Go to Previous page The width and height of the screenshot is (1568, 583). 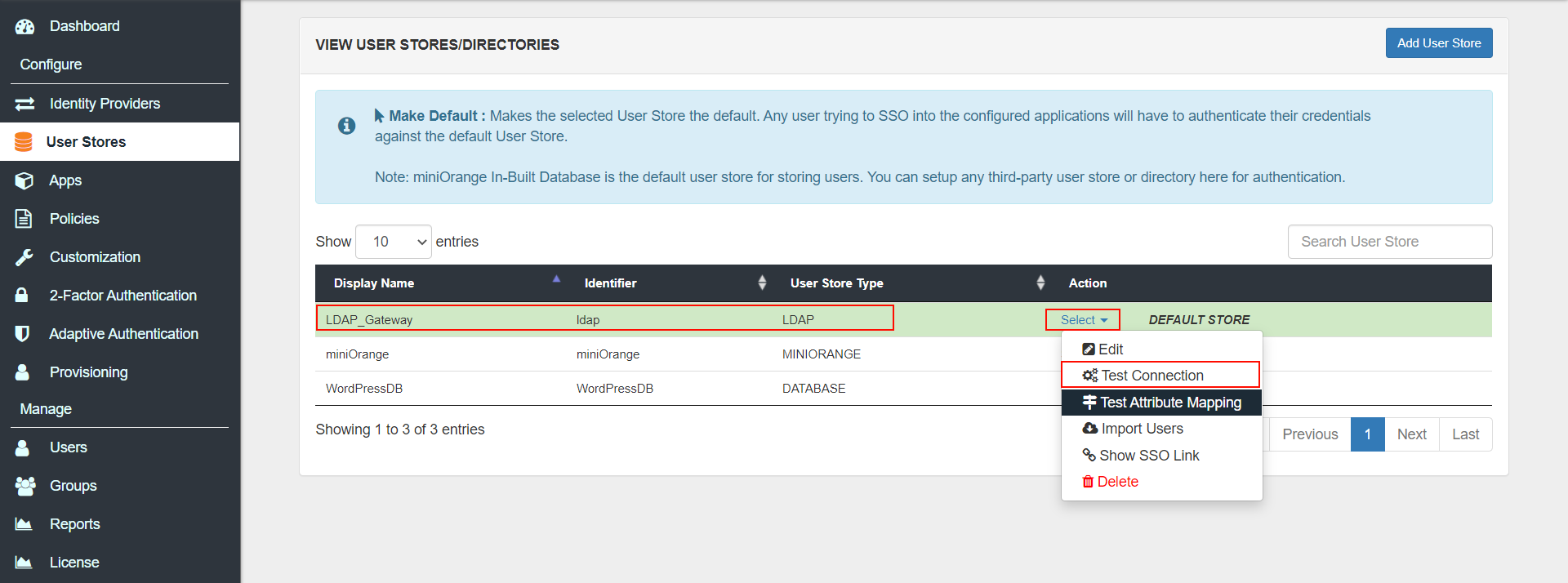pos(1310,434)
